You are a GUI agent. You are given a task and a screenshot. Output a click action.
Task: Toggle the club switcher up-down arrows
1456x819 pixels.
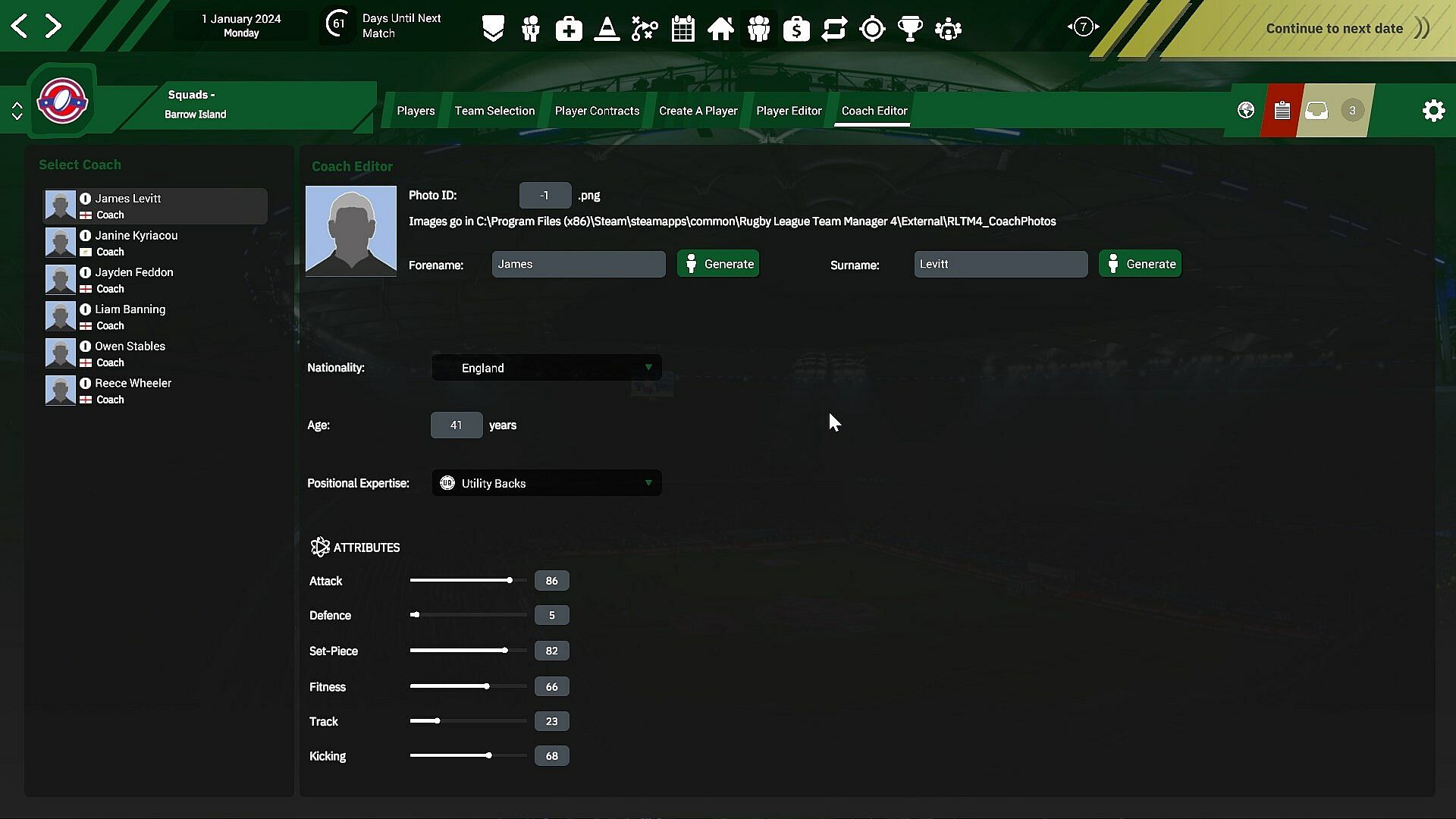coord(17,111)
